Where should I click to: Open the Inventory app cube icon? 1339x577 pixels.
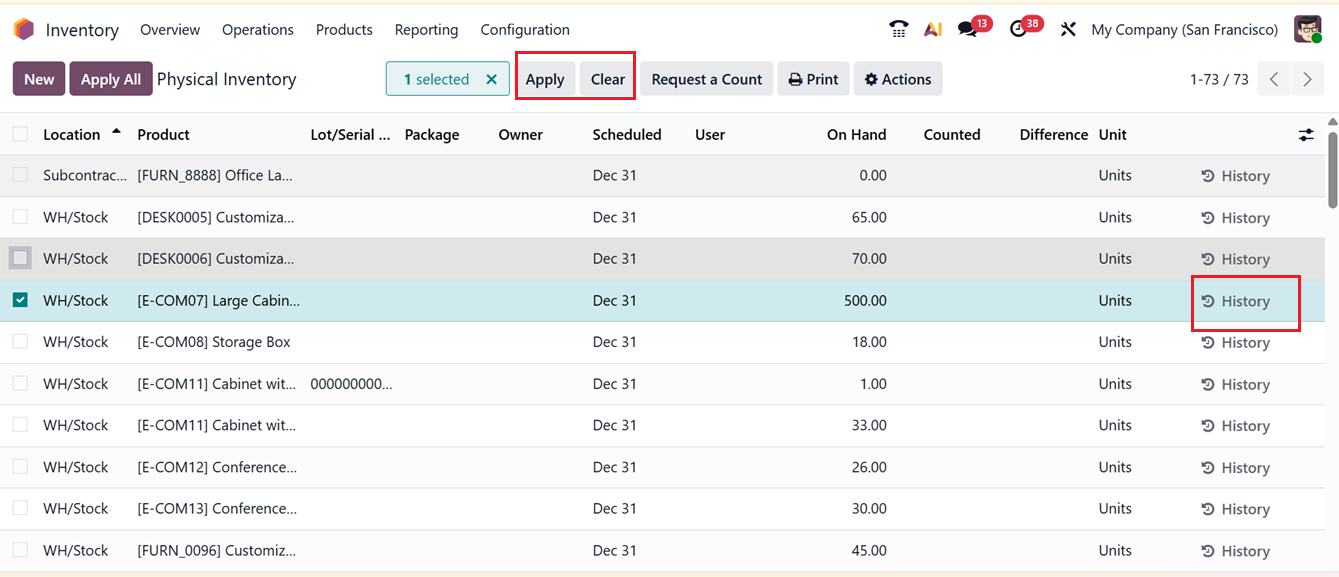(x=23, y=29)
